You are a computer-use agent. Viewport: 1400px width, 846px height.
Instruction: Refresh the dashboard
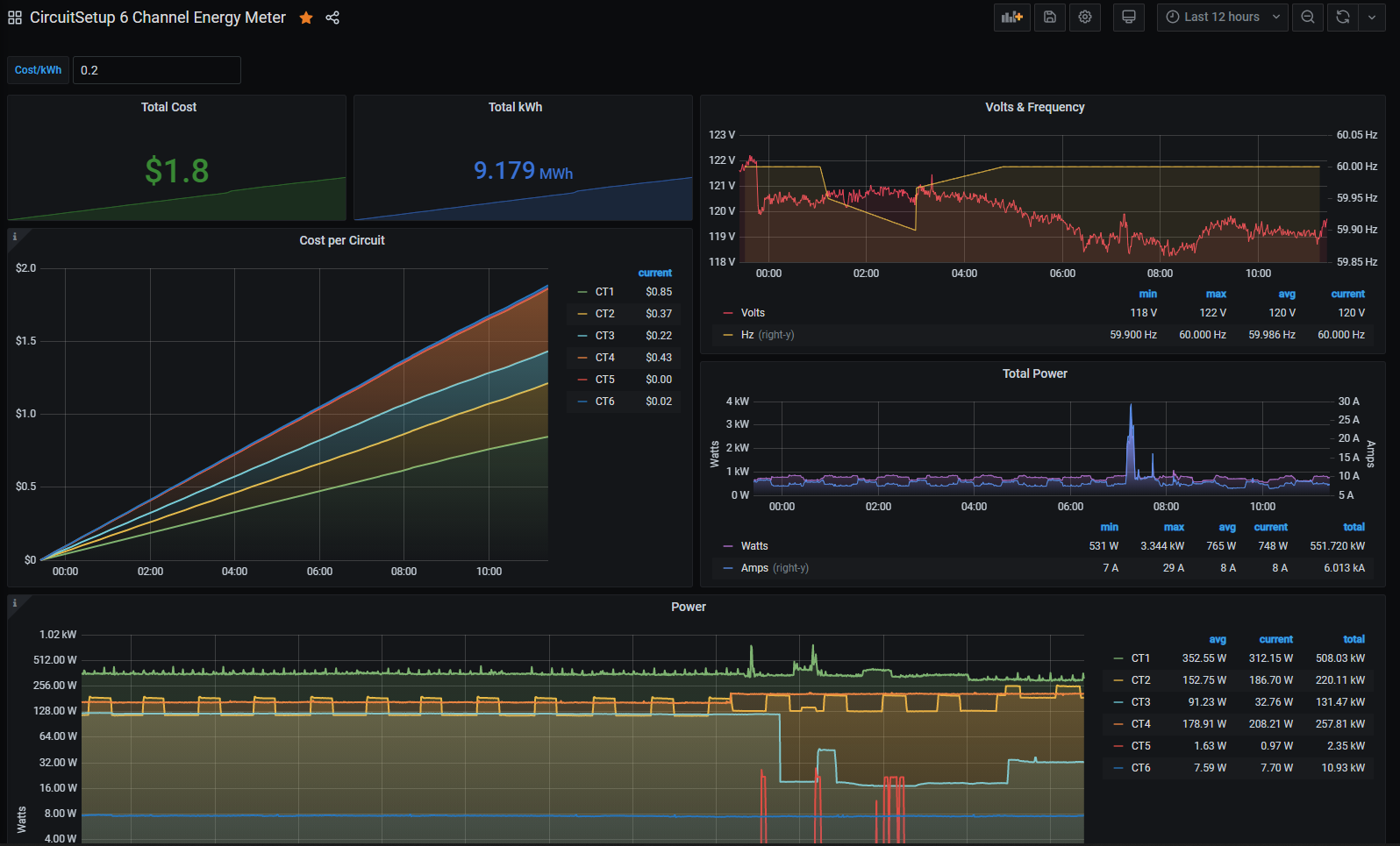(x=1342, y=18)
